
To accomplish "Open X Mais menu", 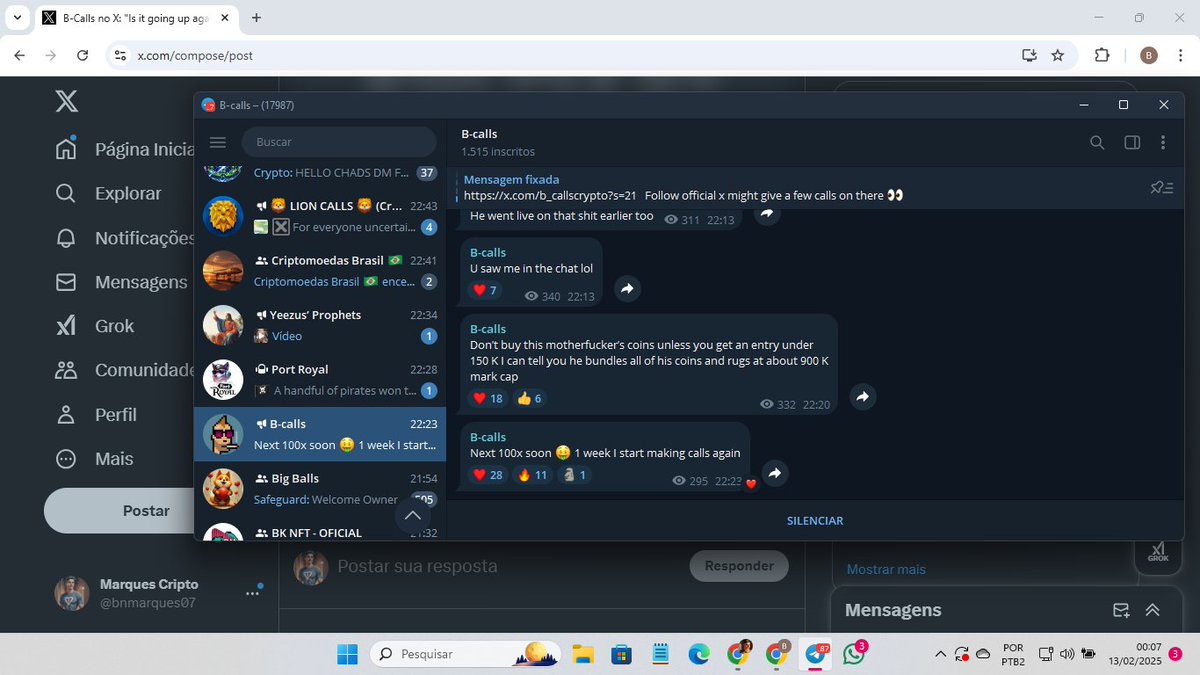I will pos(93,459).
